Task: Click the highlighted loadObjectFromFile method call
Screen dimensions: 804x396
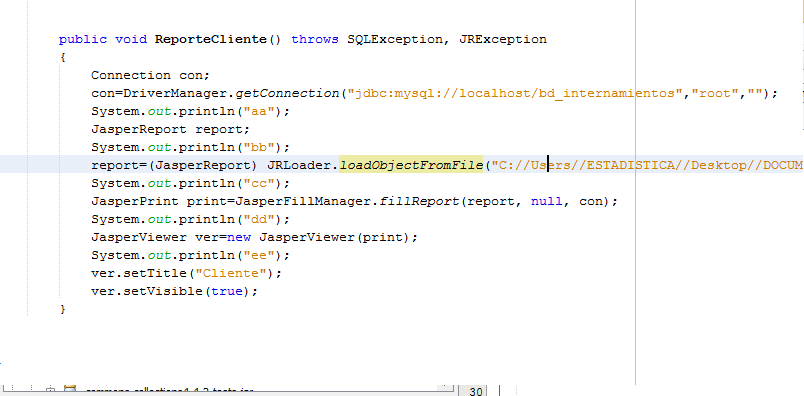Action: pyautogui.click(x=411, y=165)
